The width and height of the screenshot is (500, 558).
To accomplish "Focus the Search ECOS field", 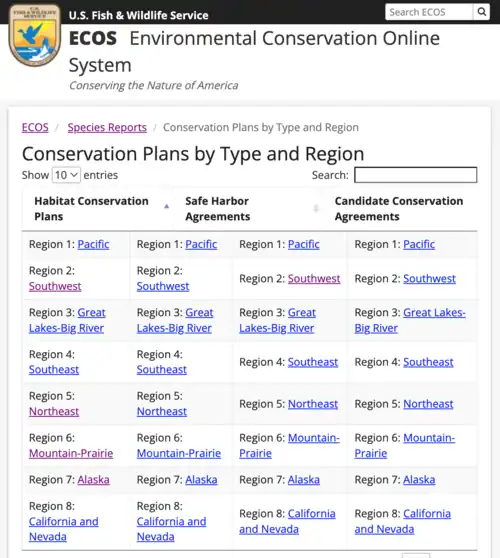I will (429, 12).
